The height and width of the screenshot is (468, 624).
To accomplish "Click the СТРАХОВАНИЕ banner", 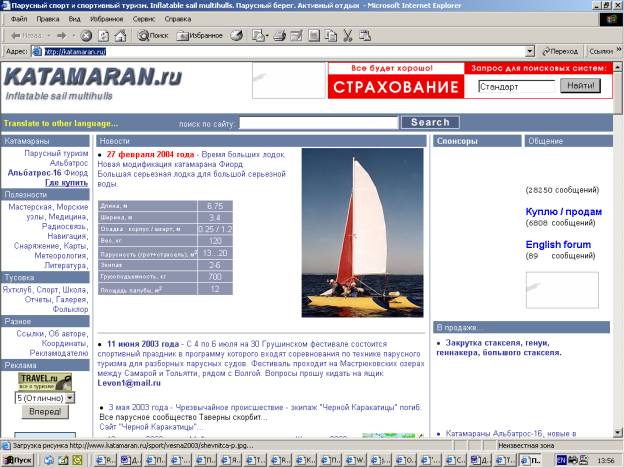I will pyautogui.click(x=396, y=86).
